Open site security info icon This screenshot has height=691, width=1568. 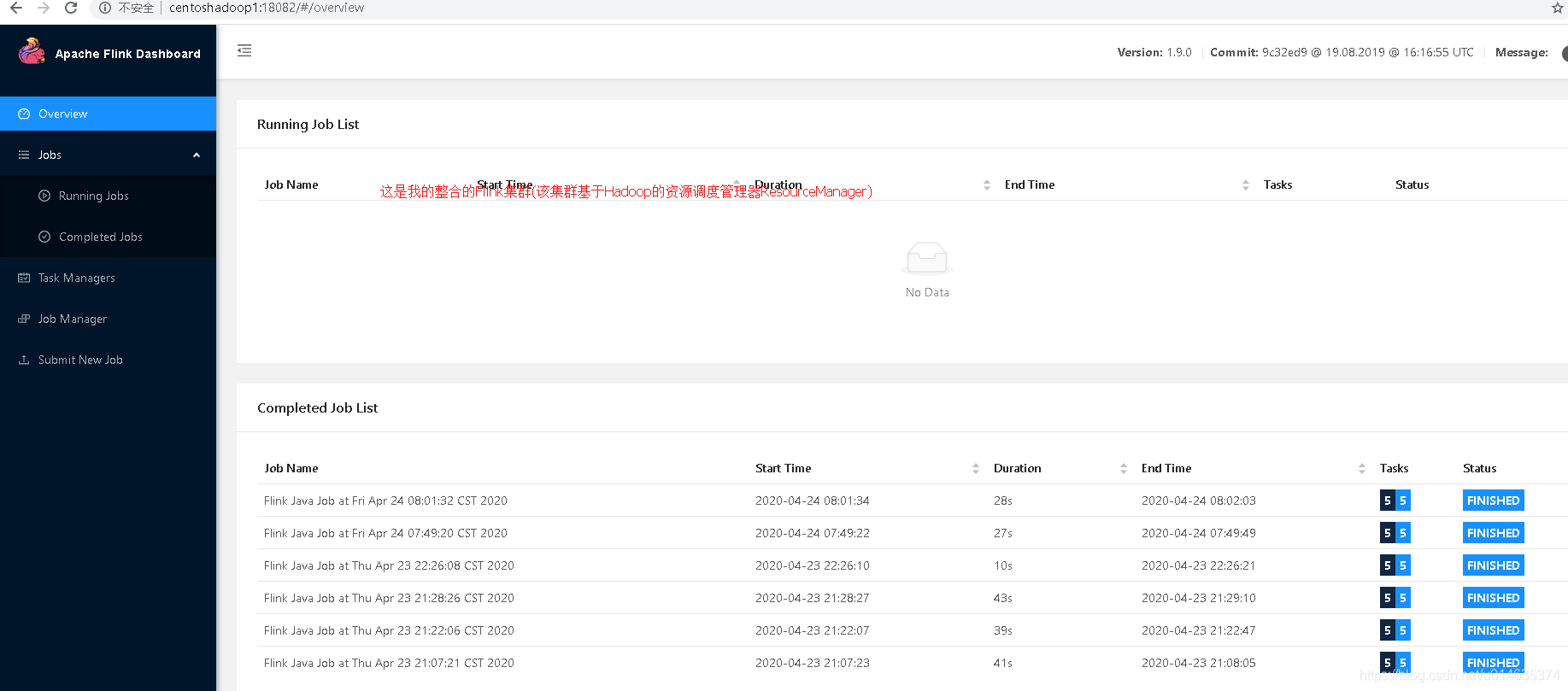(104, 8)
